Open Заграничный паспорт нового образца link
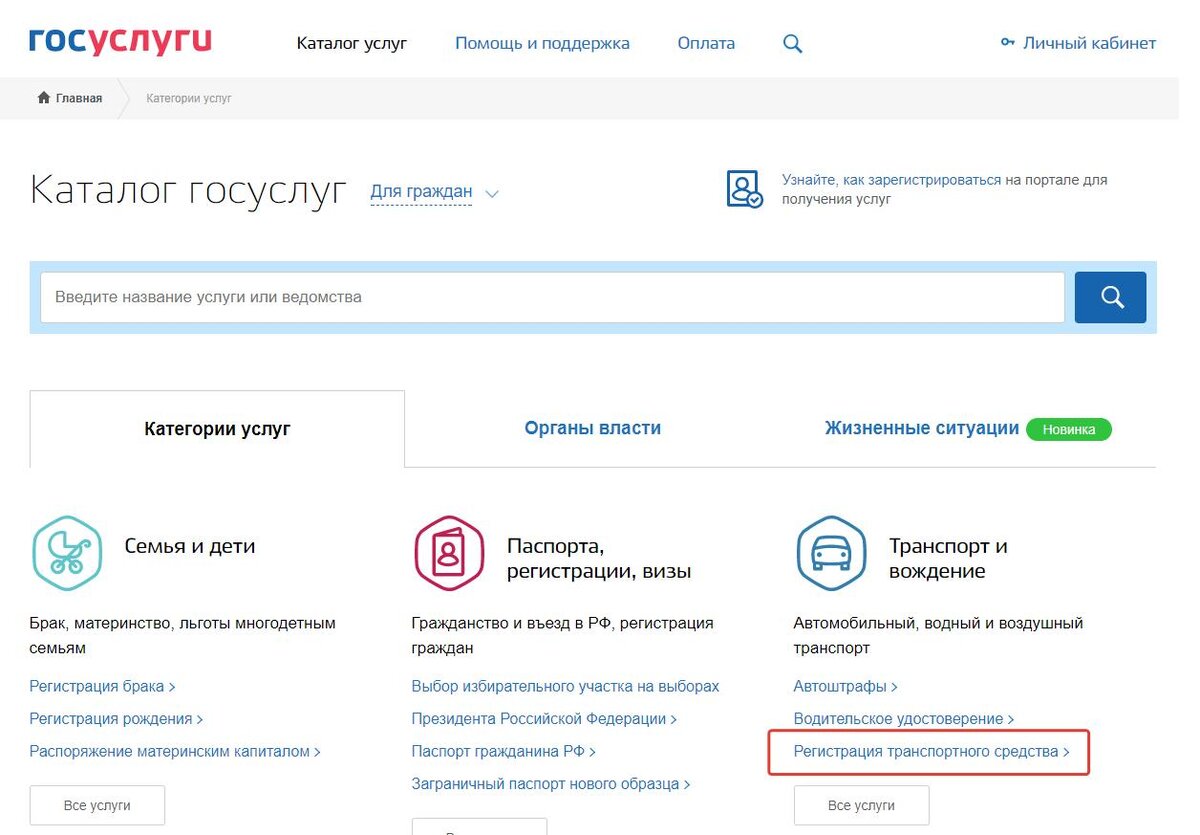The height and width of the screenshot is (835, 1200). click(551, 784)
